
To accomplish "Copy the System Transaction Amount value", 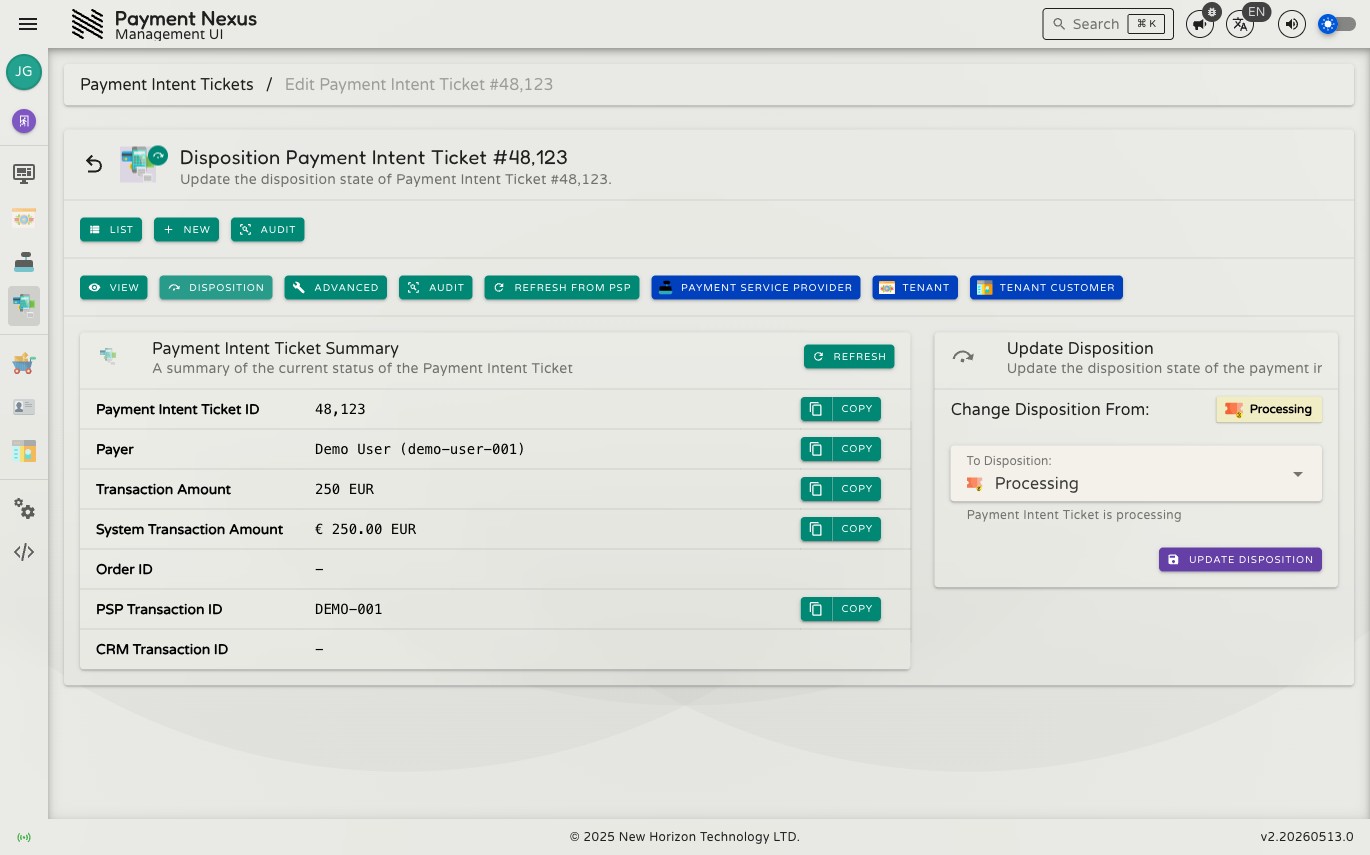I will pyautogui.click(x=841, y=529).
